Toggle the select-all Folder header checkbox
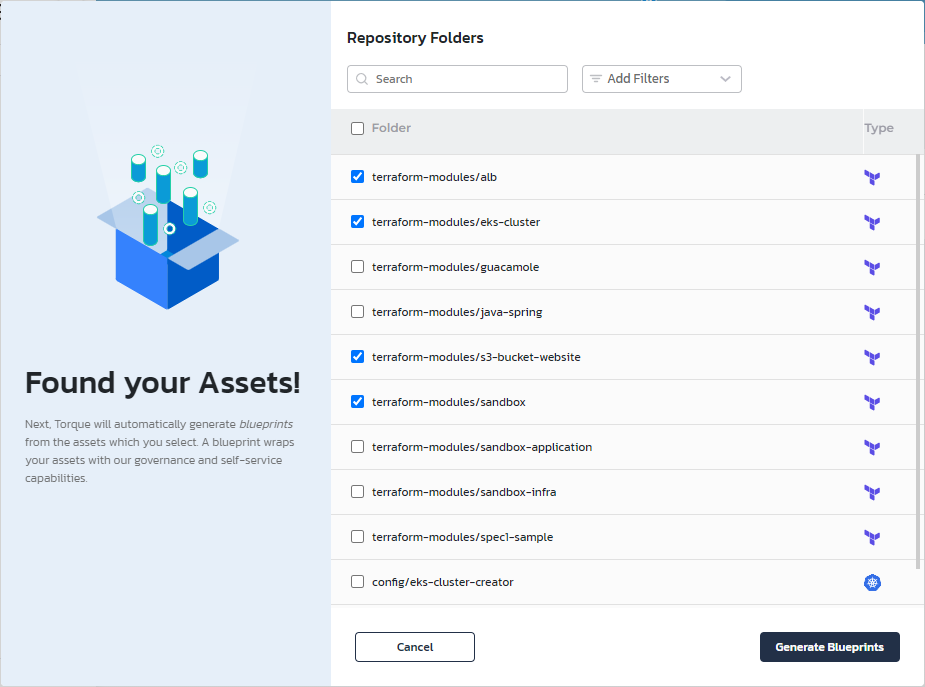 (x=358, y=128)
